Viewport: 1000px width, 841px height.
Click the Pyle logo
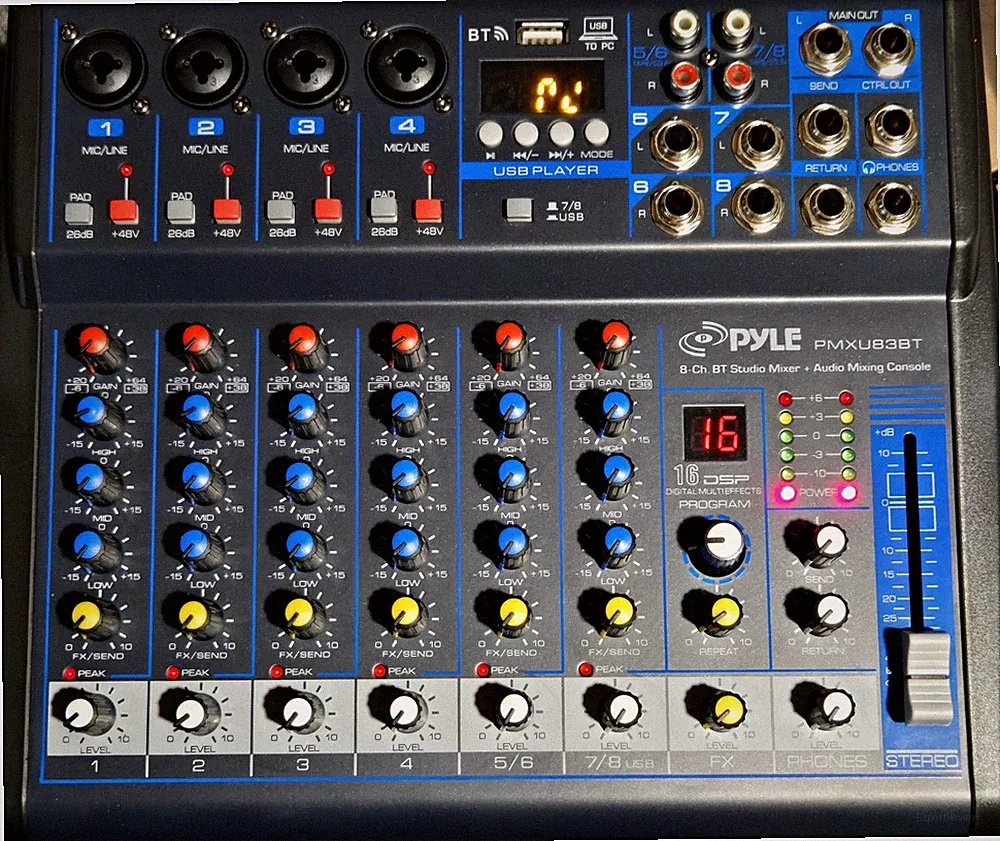[x=740, y=339]
